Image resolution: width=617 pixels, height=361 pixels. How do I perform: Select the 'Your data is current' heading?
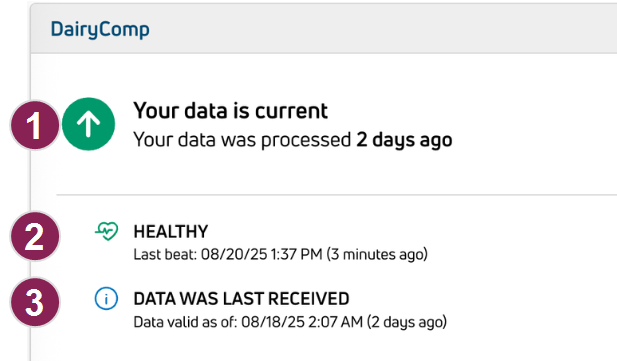coord(230,111)
